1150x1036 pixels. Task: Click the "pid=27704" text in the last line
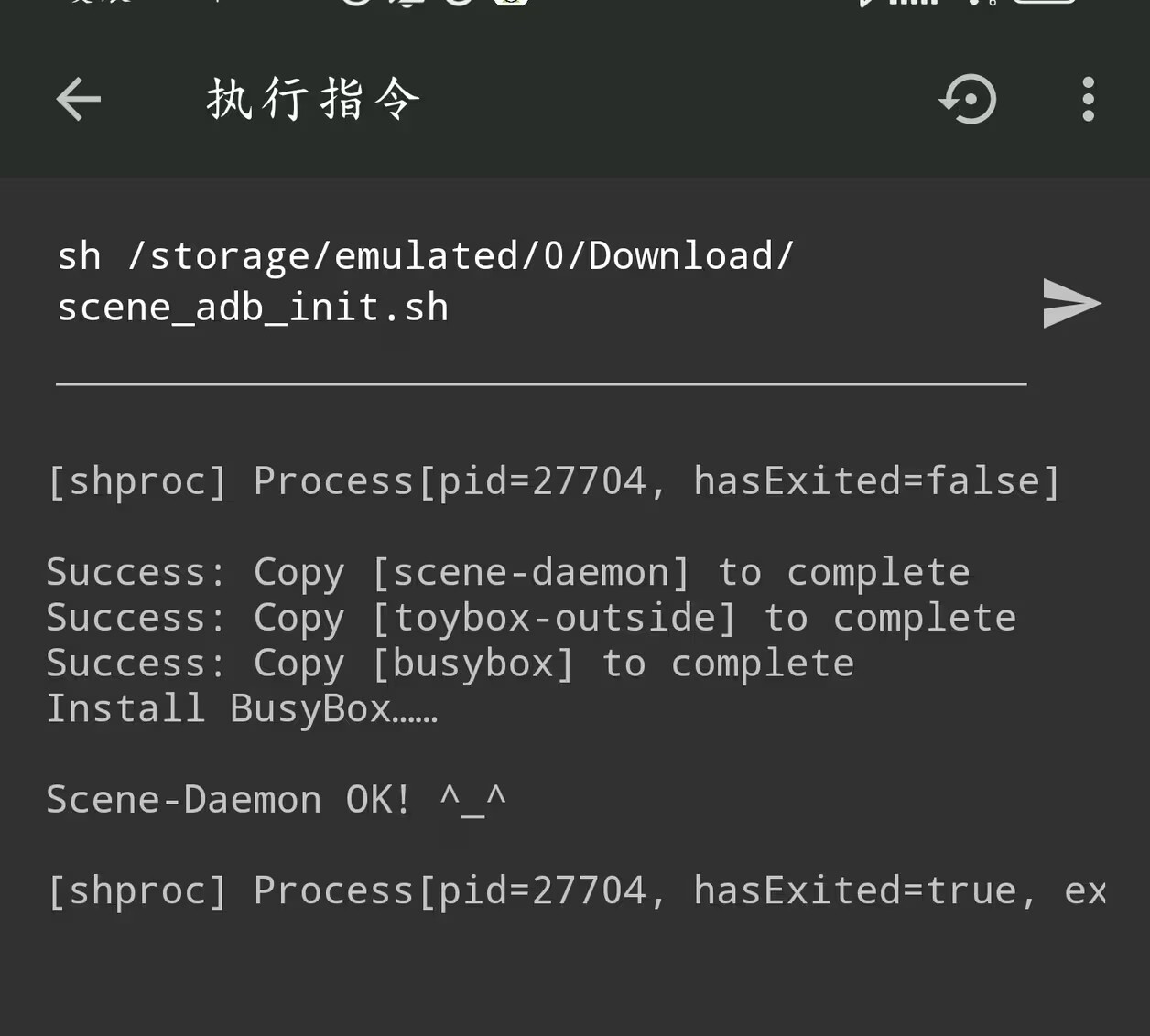point(542,890)
